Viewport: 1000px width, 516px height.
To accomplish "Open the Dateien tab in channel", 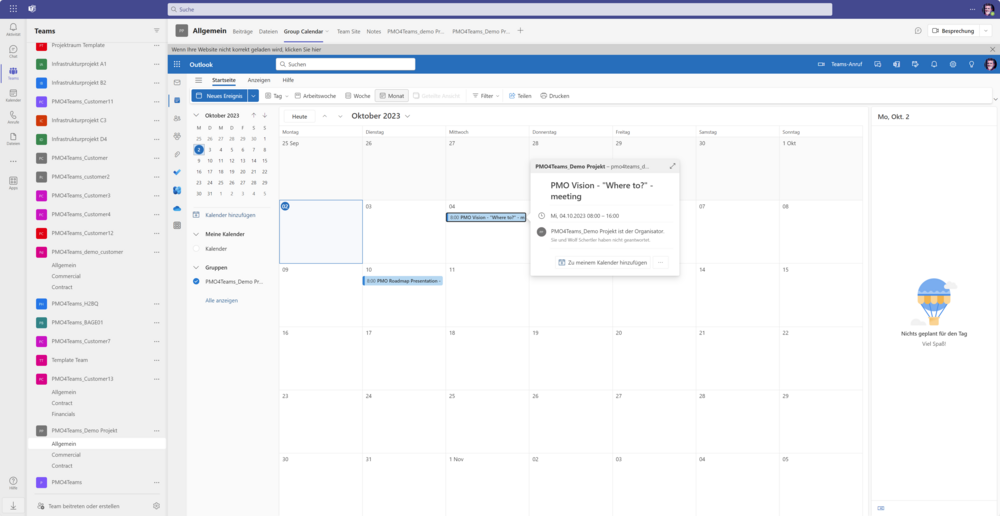I will click(x=268, y=31).
